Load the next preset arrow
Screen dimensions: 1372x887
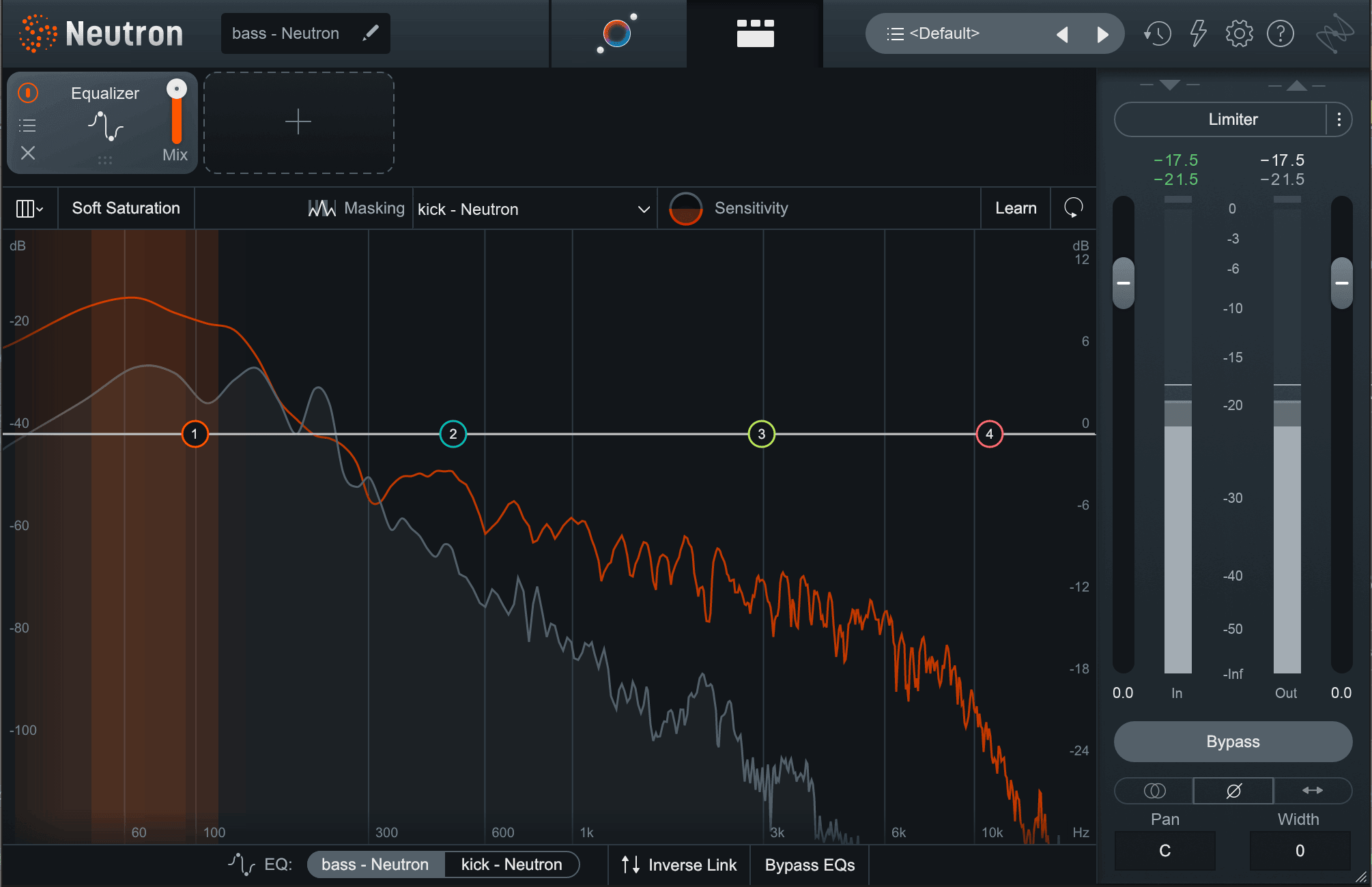click(x=1103, y=34)
